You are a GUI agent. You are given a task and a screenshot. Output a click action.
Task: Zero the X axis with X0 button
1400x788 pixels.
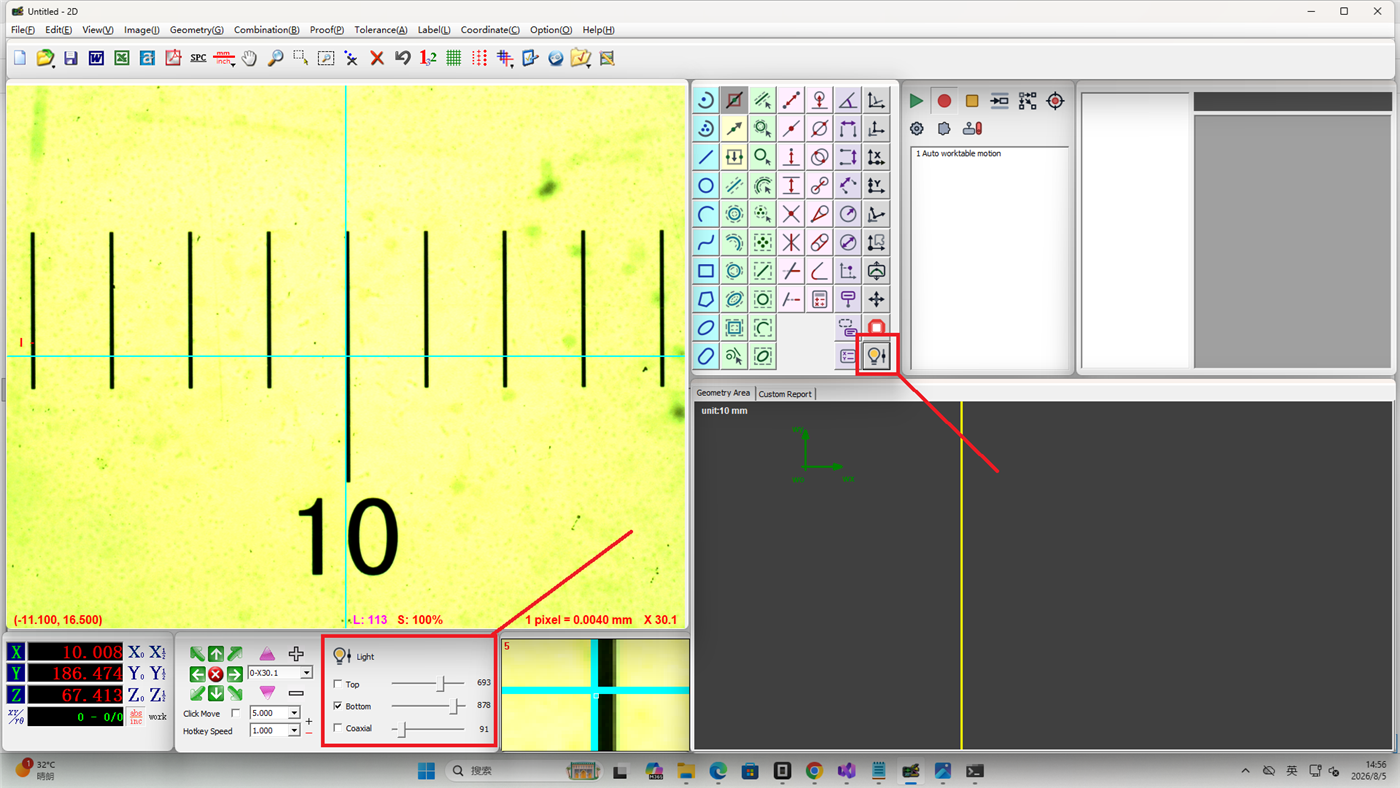click(137, 652)
